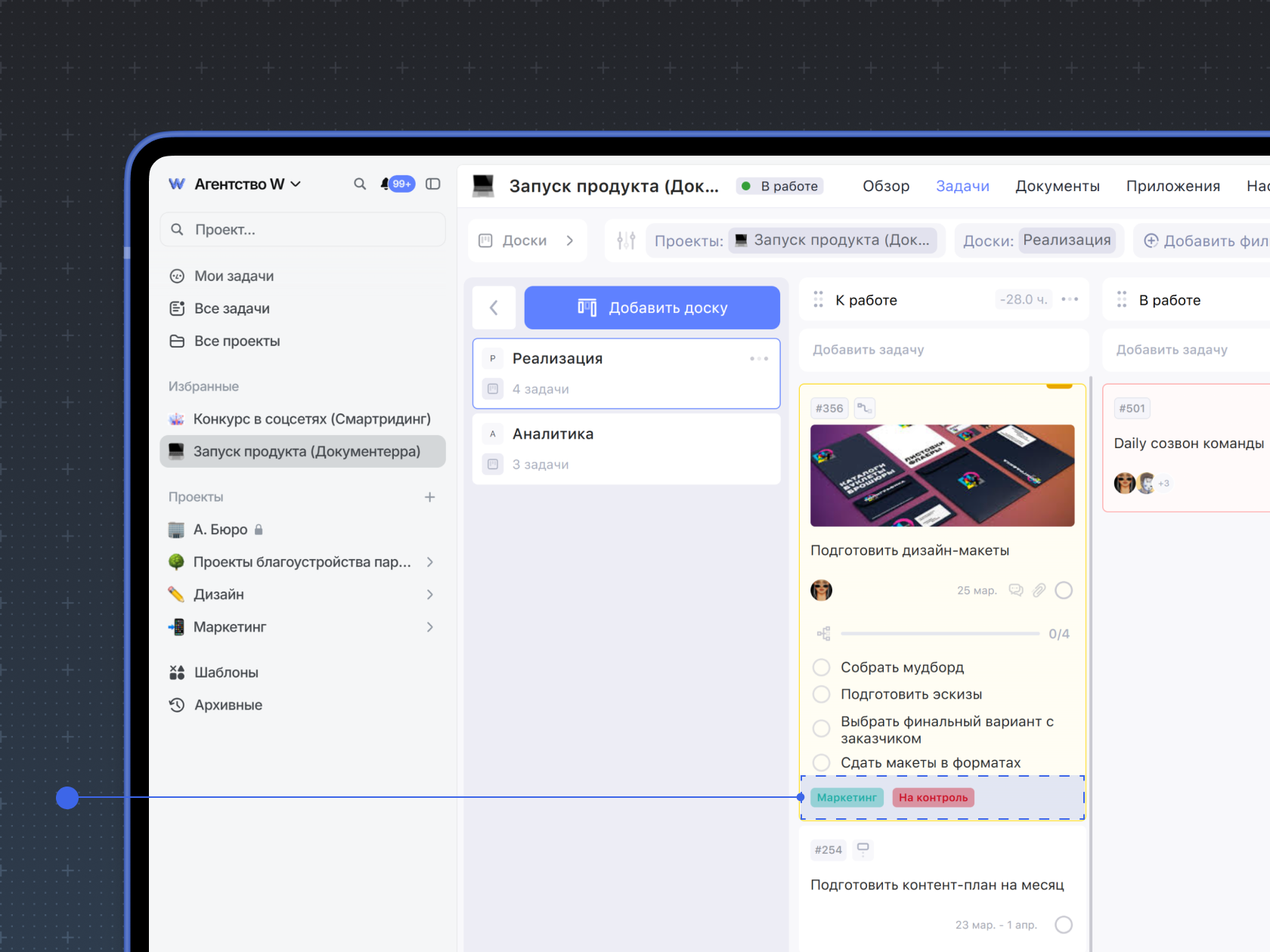Click the filter sliders icon
The image size is (1270, 952).
[626, 241]
